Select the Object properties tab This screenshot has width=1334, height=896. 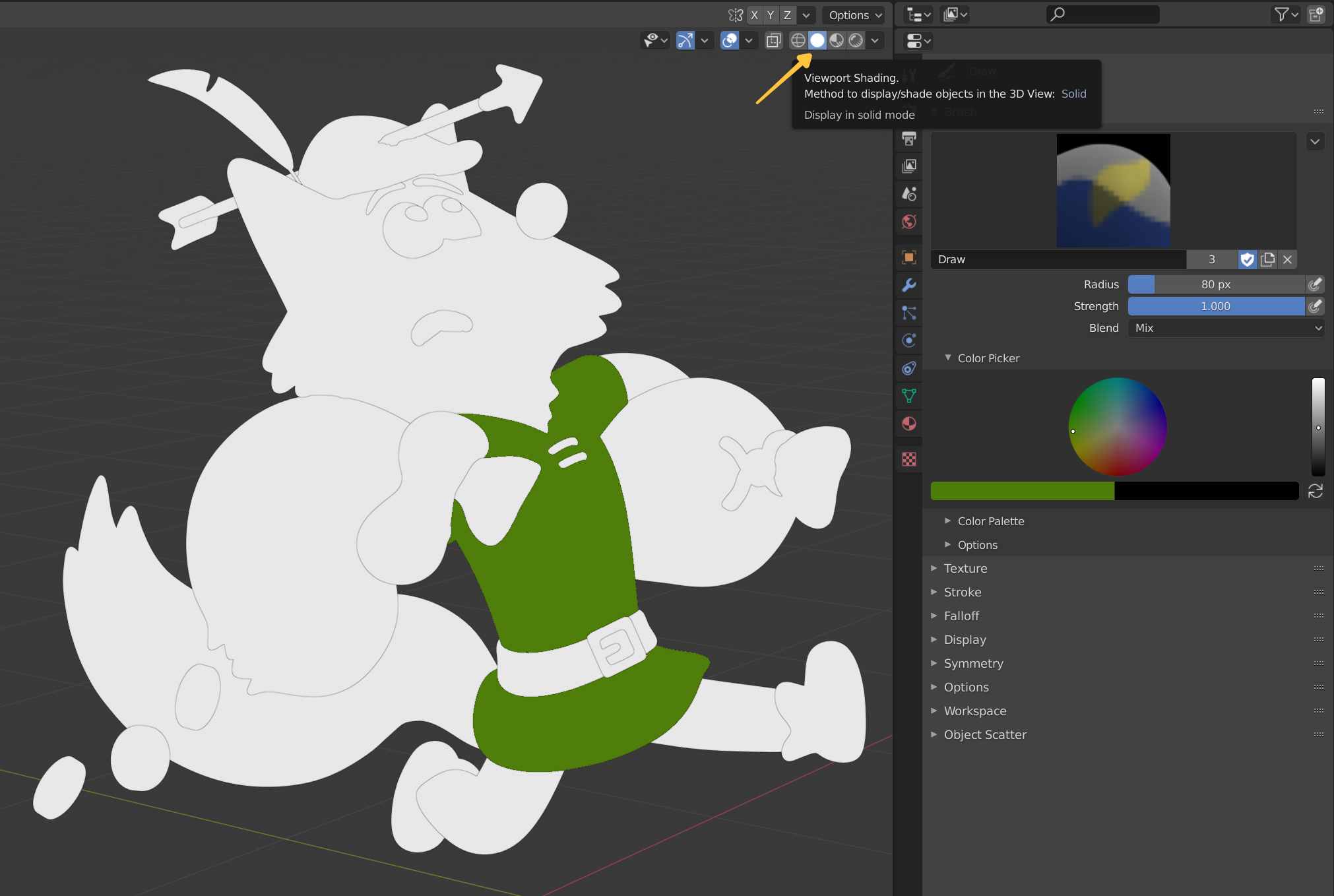point(908,257)
